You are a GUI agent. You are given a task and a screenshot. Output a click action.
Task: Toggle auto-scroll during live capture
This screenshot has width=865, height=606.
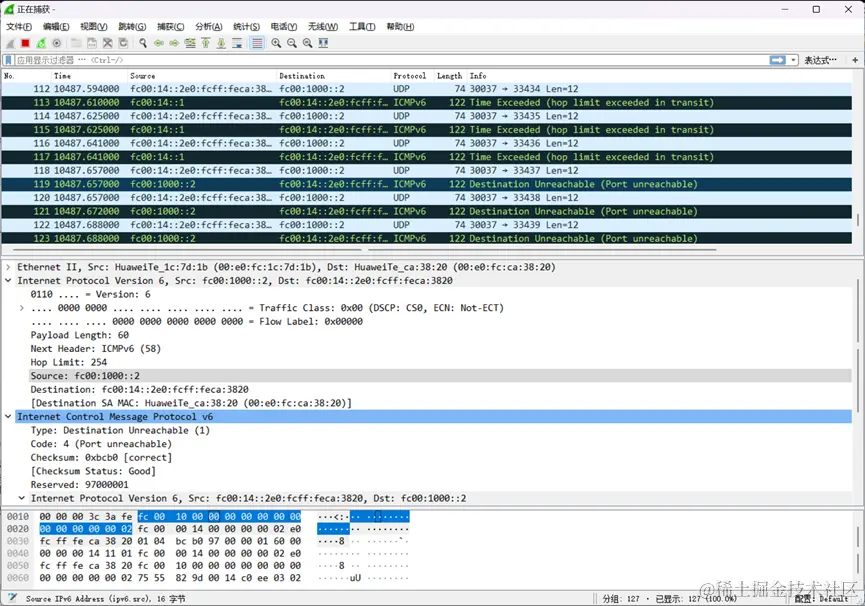tap(237, 43)
